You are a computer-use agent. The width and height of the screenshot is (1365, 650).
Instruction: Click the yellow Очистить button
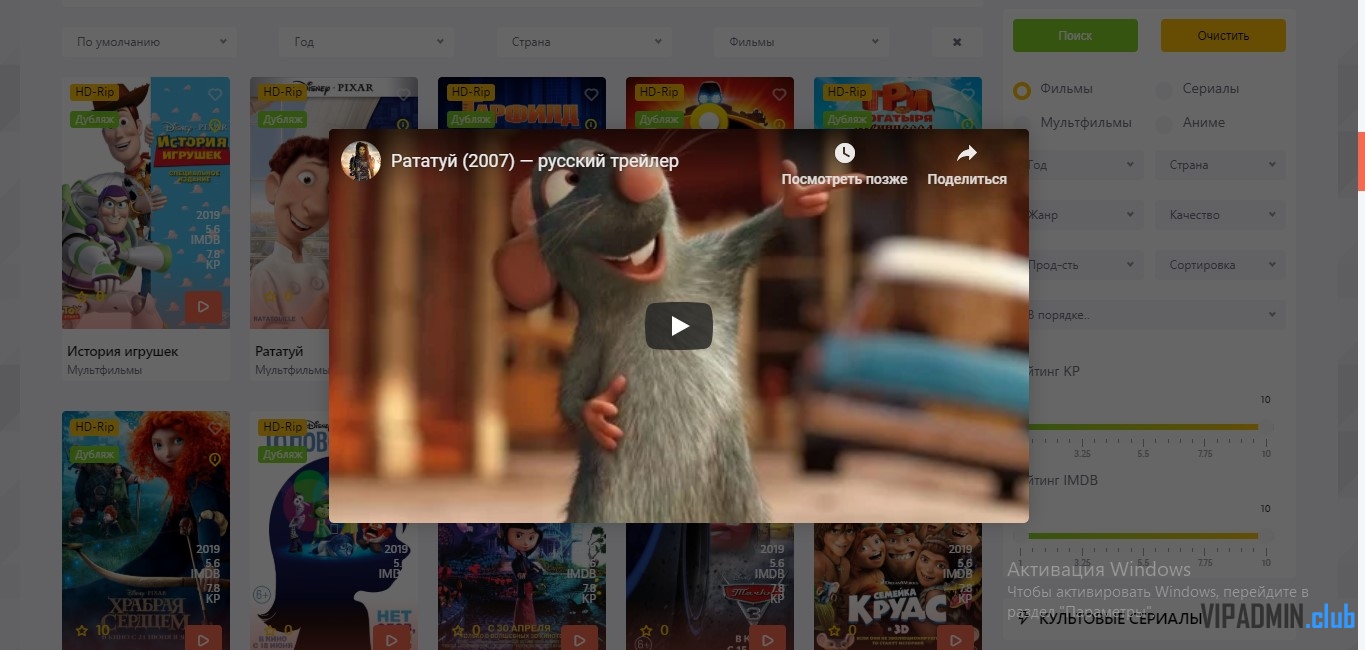1223,35
